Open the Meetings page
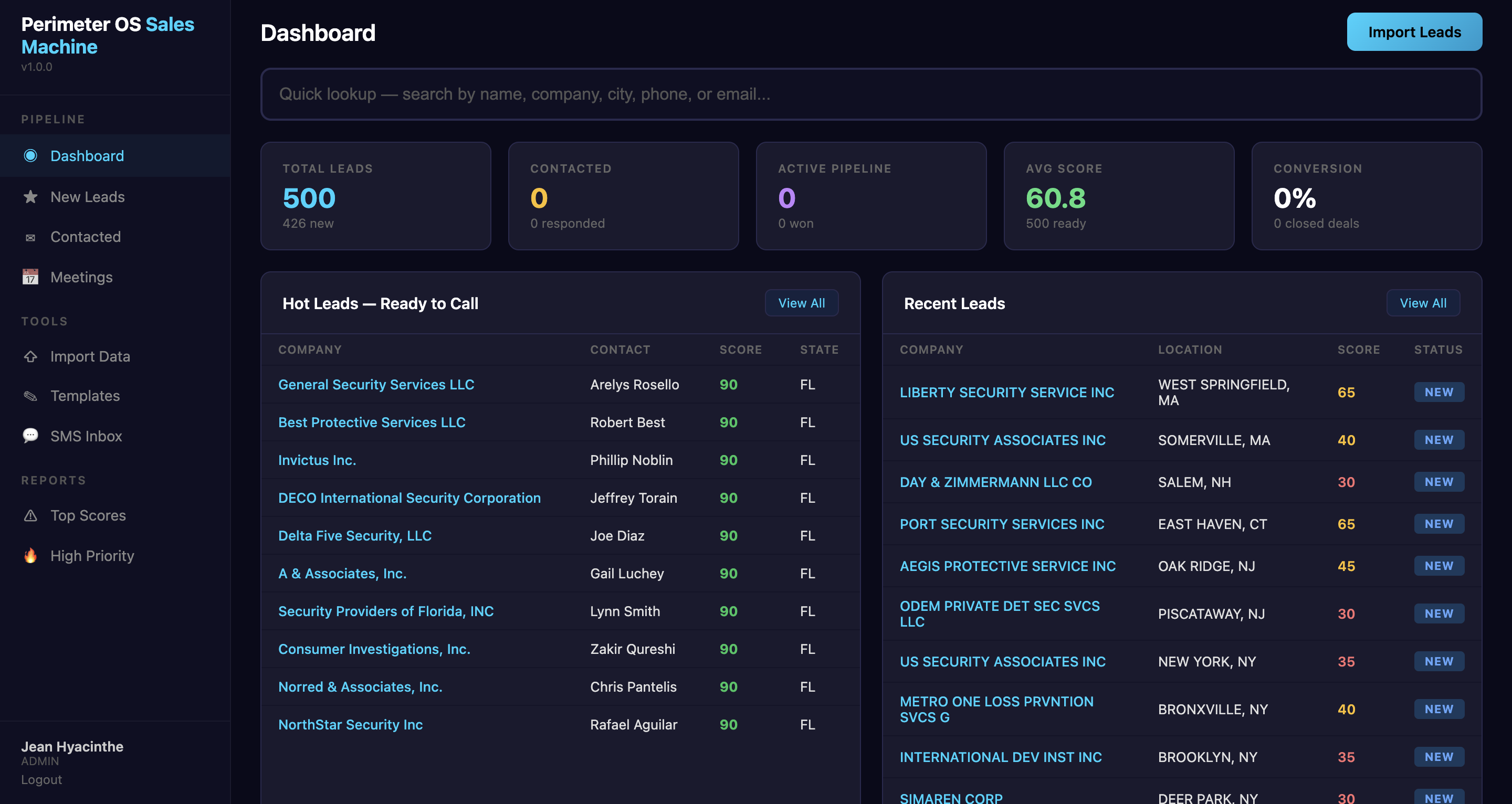1512x804 pixels. 115,277
